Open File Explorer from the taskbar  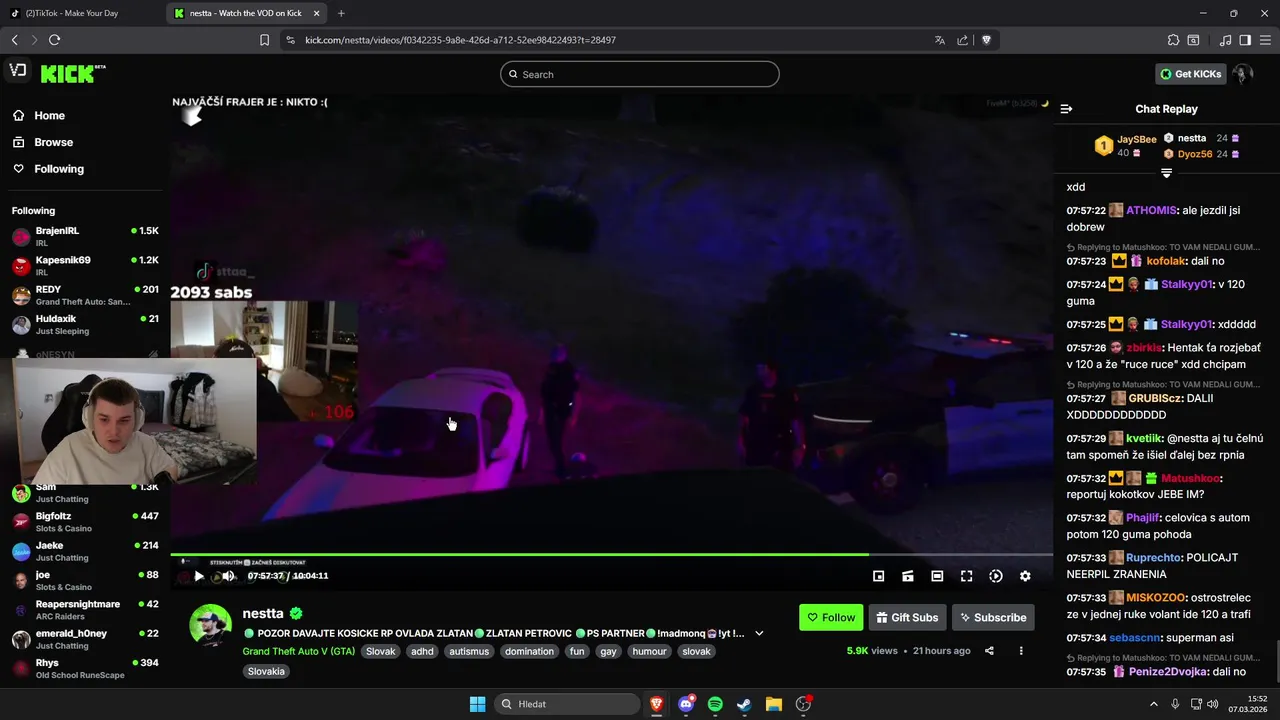click(x=773, y=704)
